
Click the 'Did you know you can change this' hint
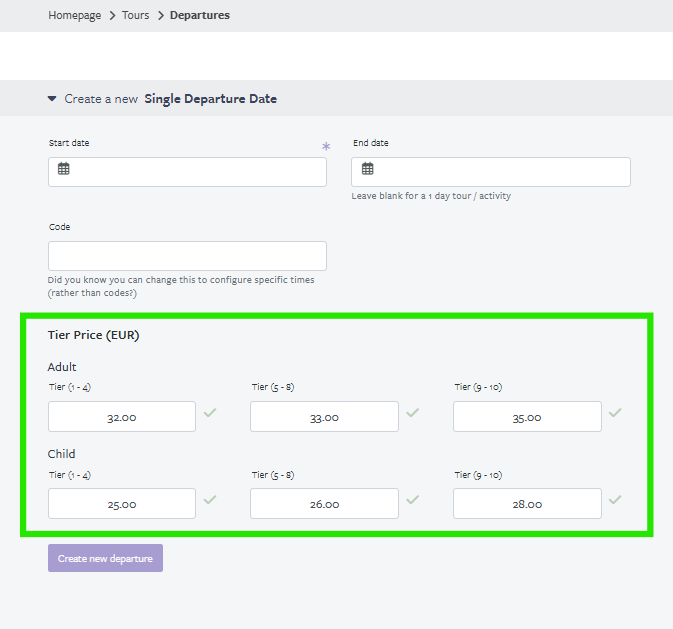[x=181, y=286]
